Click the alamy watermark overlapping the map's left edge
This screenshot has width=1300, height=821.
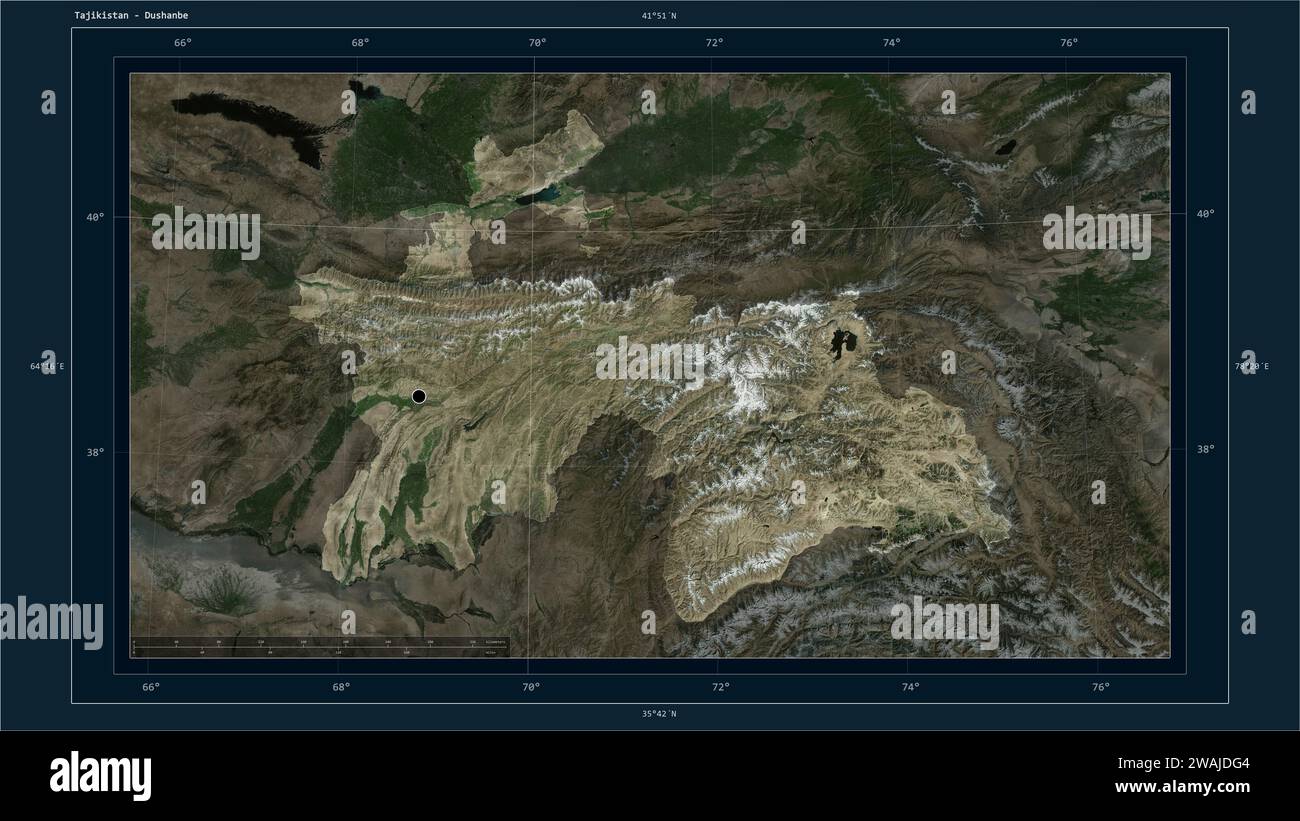coord(52,622)
